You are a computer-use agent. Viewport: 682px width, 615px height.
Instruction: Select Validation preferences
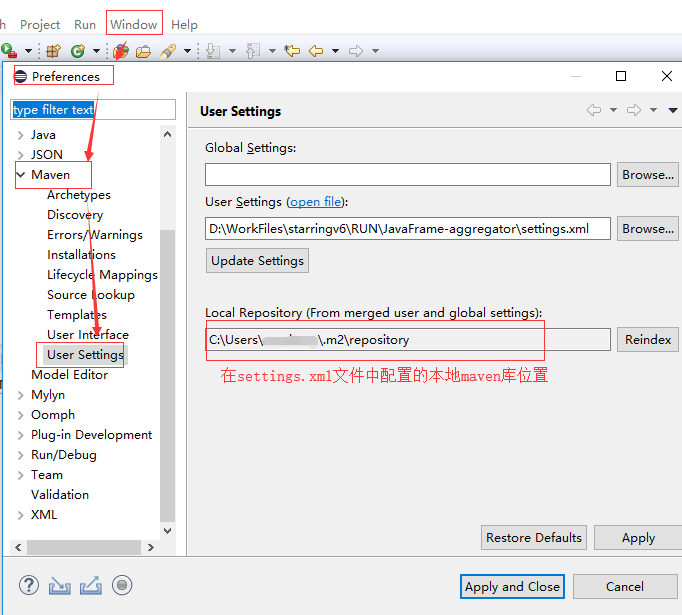[x=60, y=495]
